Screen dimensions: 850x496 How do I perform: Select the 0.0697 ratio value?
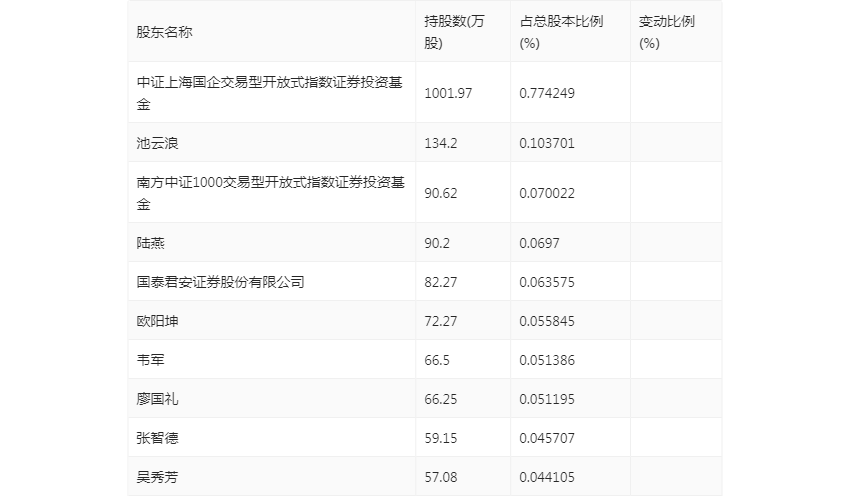[x=539, y=243]
